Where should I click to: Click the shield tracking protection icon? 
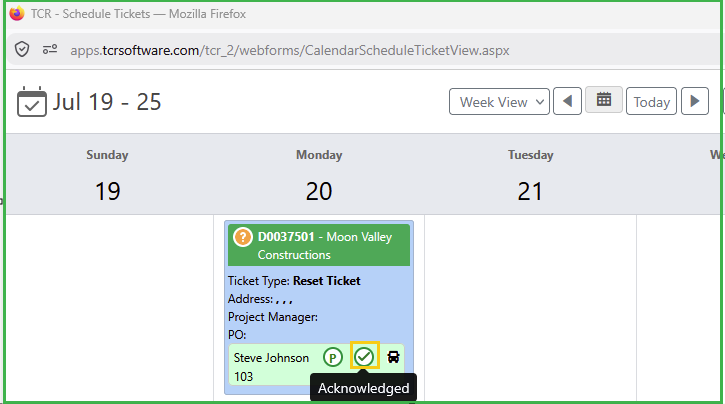tap(22, 49)
